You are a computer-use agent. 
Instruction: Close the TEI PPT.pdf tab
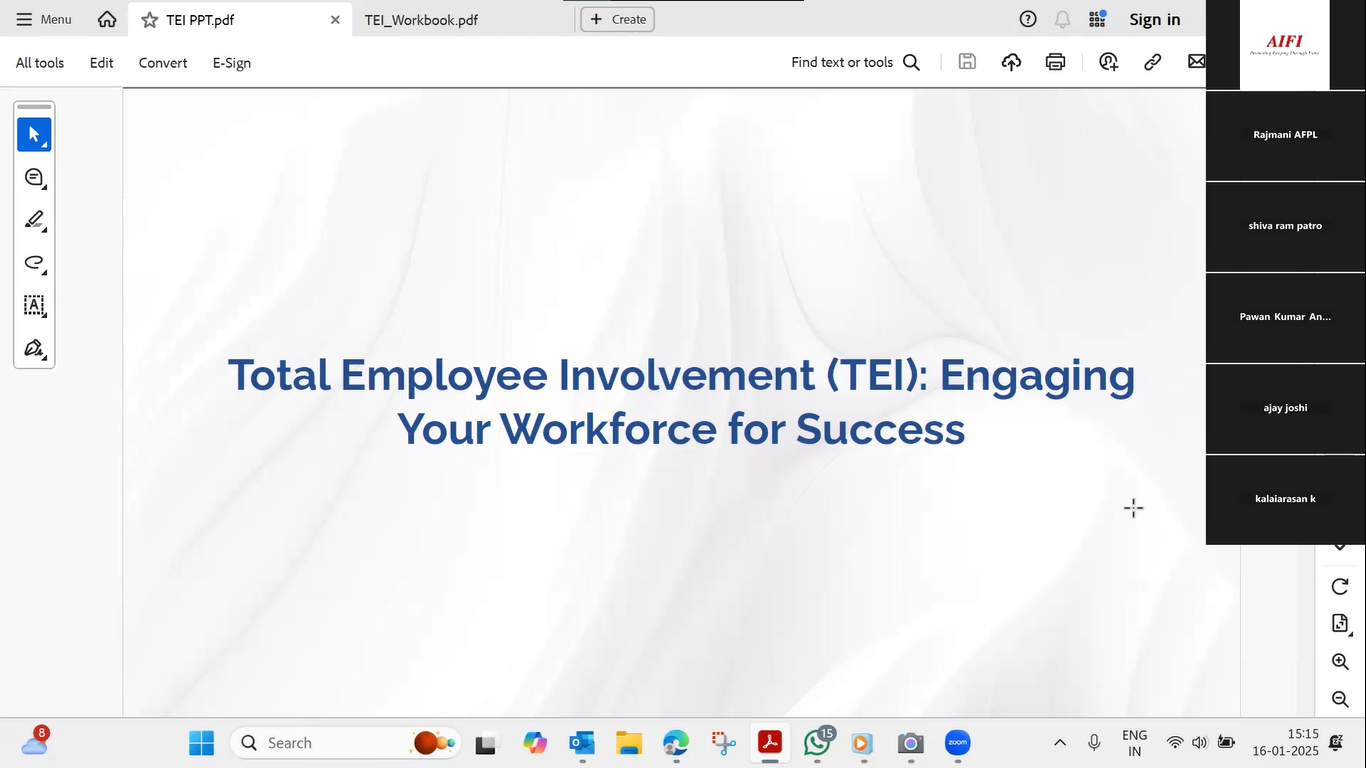pos(335,20)
